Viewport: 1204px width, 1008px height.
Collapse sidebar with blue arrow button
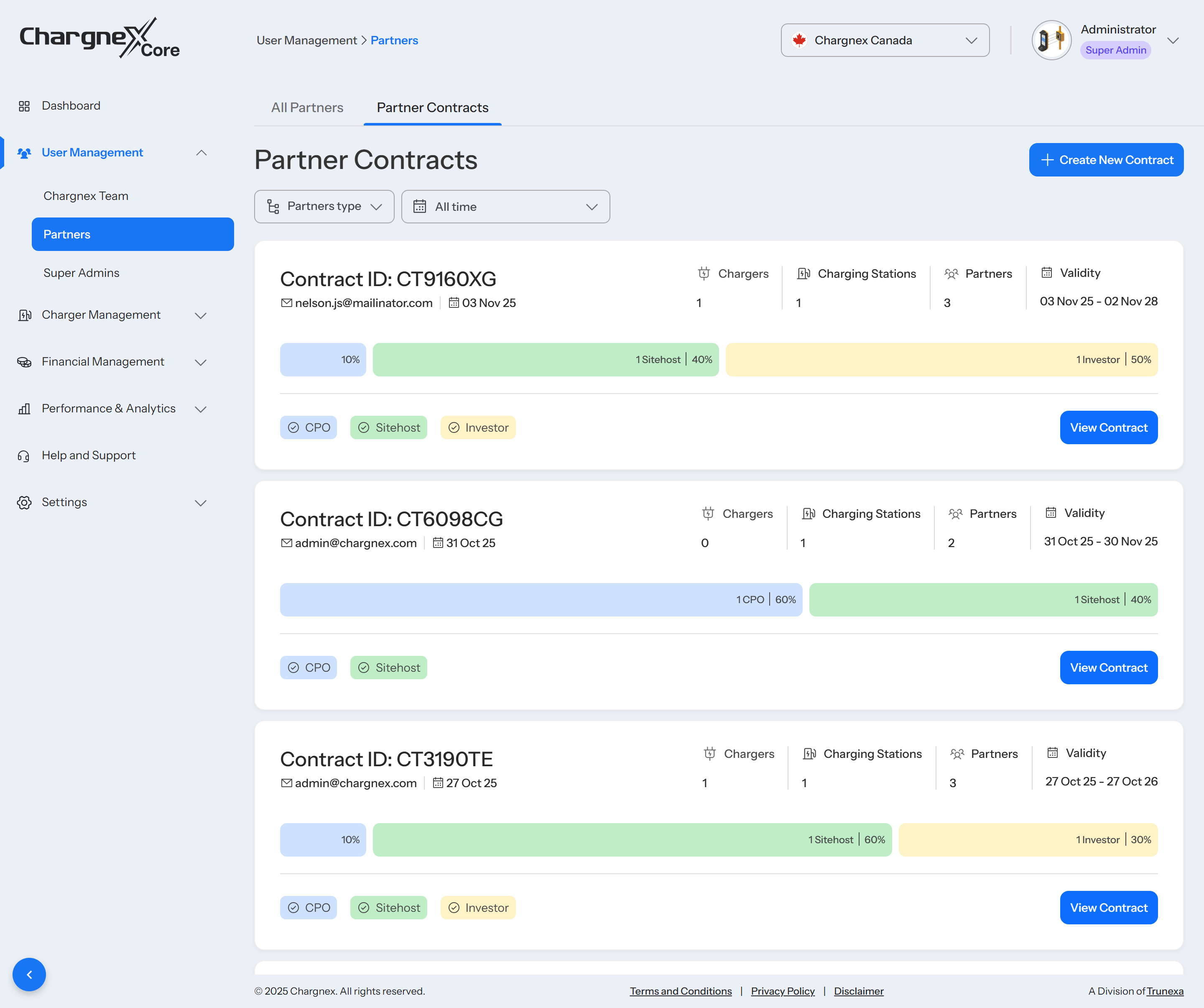(29, 974)
